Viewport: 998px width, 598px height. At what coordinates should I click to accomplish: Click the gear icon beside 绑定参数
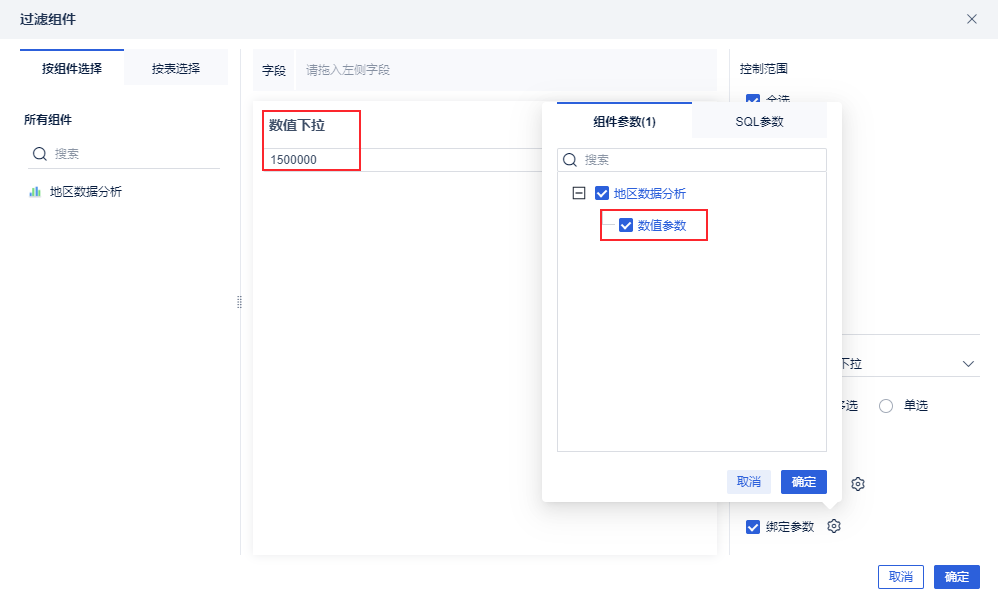[x=834, y=526]
